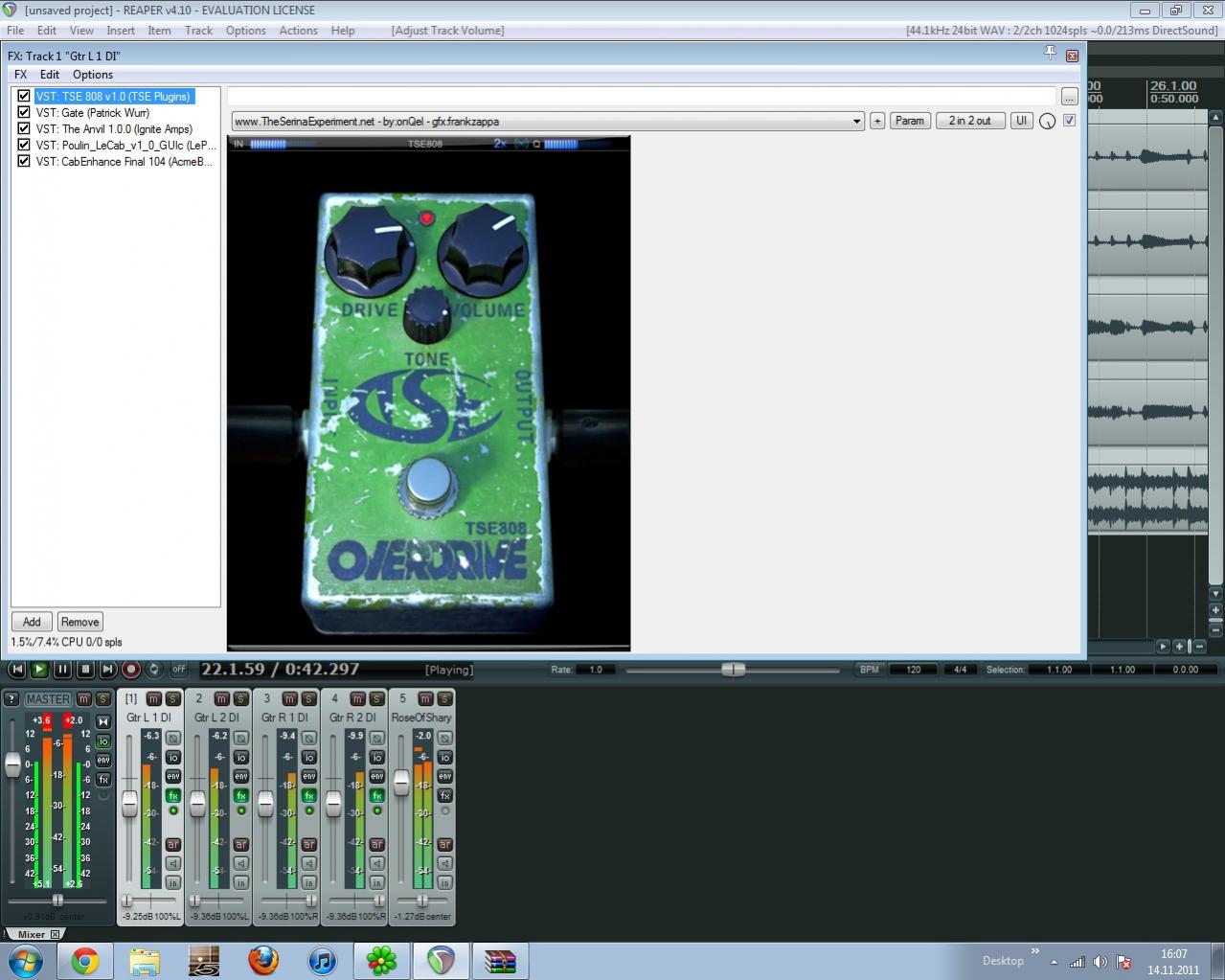This screenshot has height=980, width=1225.
Task: Click master track help question icon
Action: 11,699
